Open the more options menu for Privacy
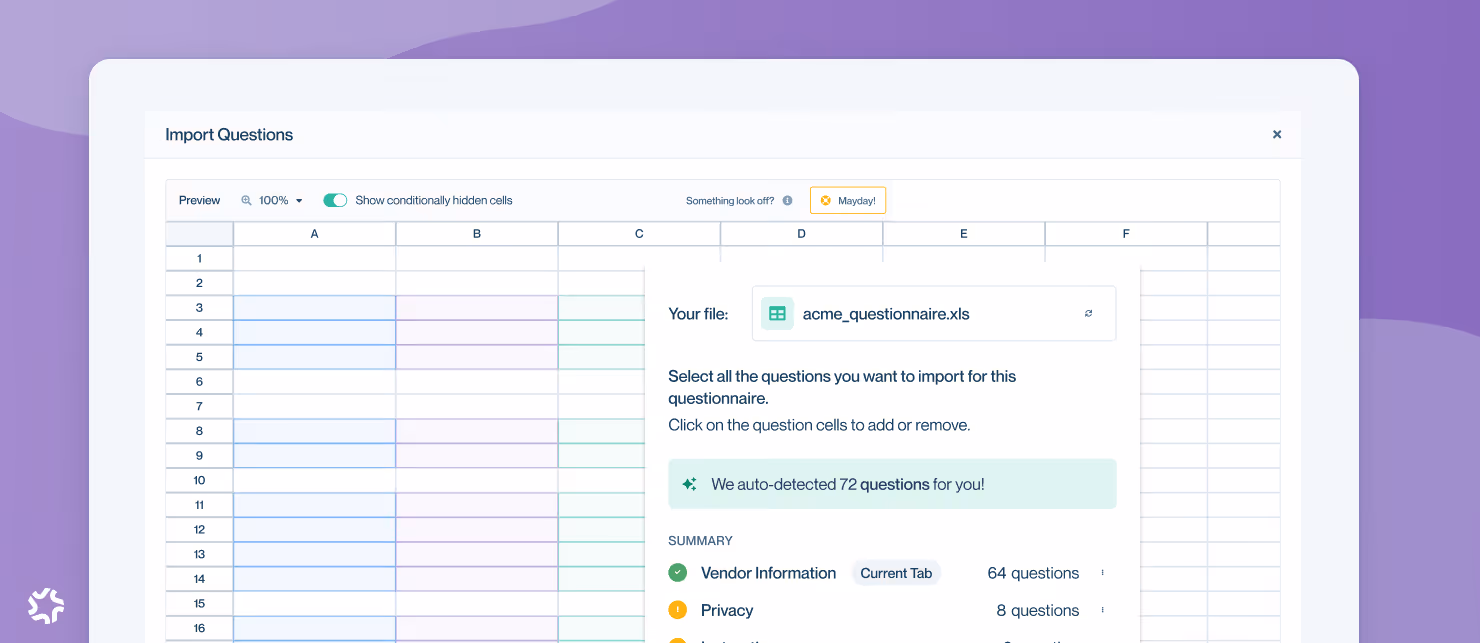 (x=1103, y=610)
